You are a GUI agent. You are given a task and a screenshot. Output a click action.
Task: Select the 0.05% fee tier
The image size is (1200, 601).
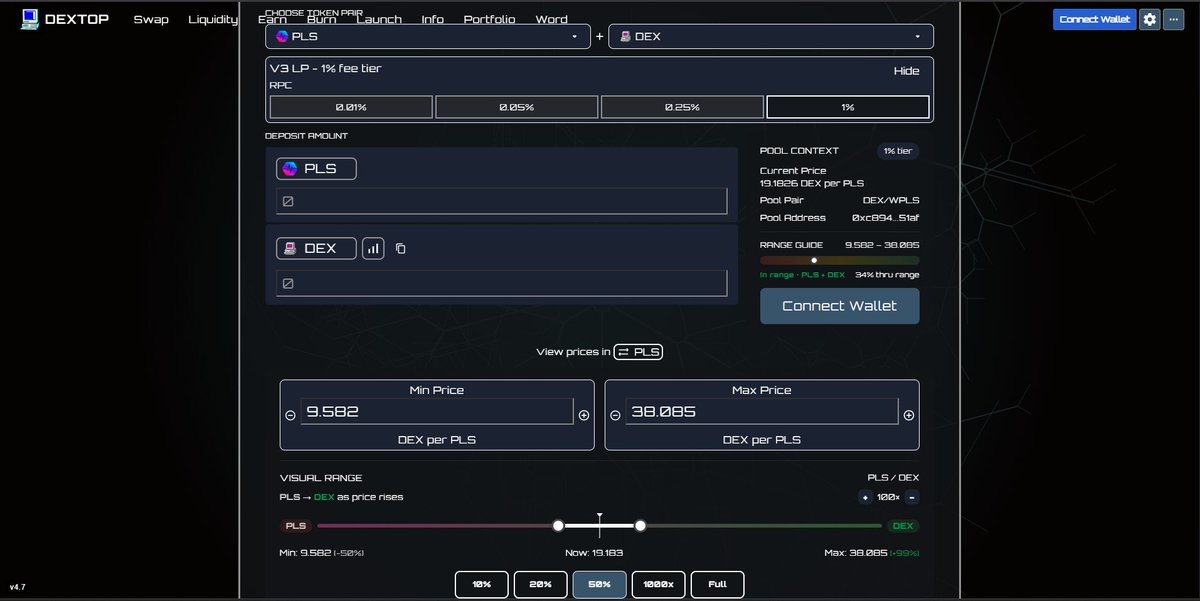[x=516, y=107]
